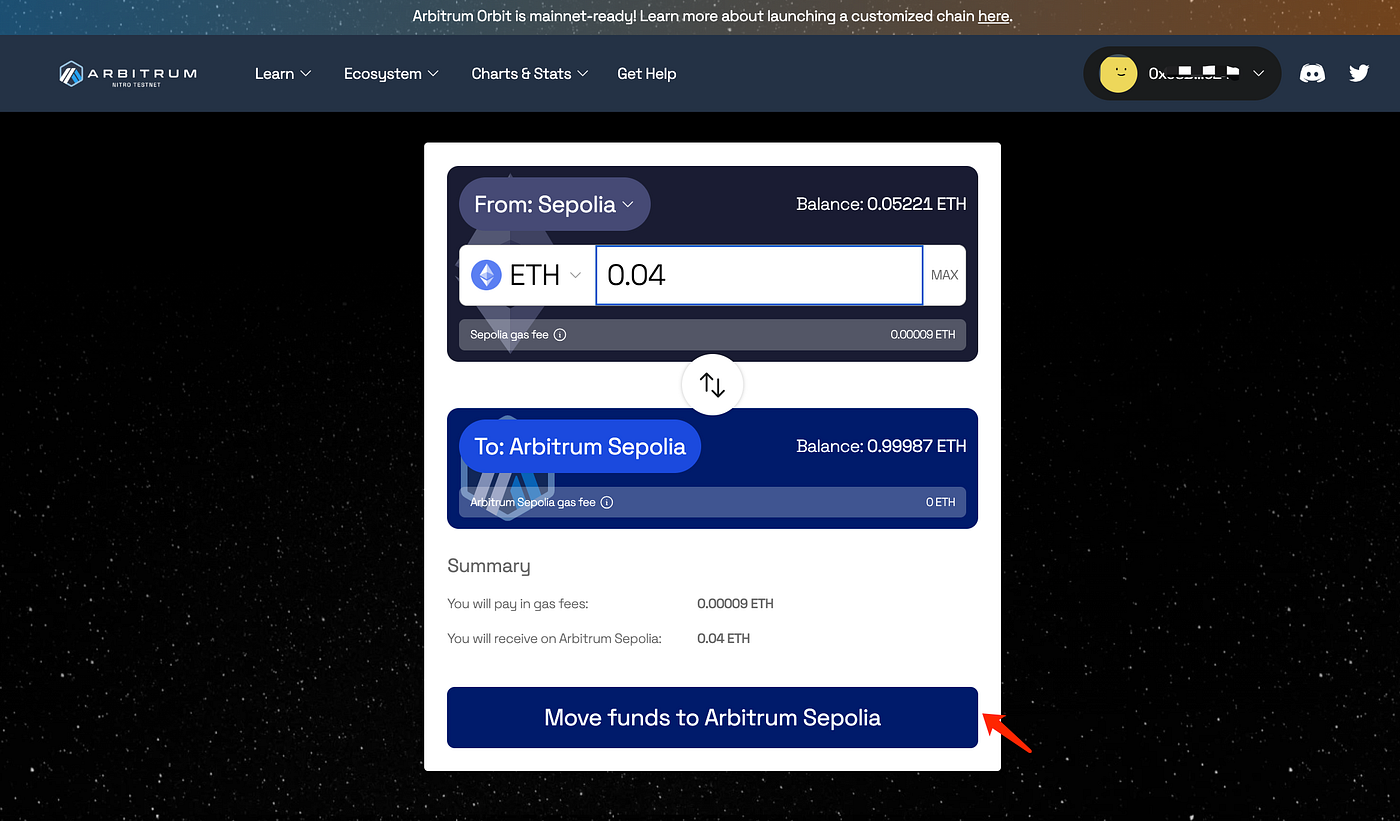Swap networks with the up-down arrows button

pyautogui.click(x=712, y=384)
